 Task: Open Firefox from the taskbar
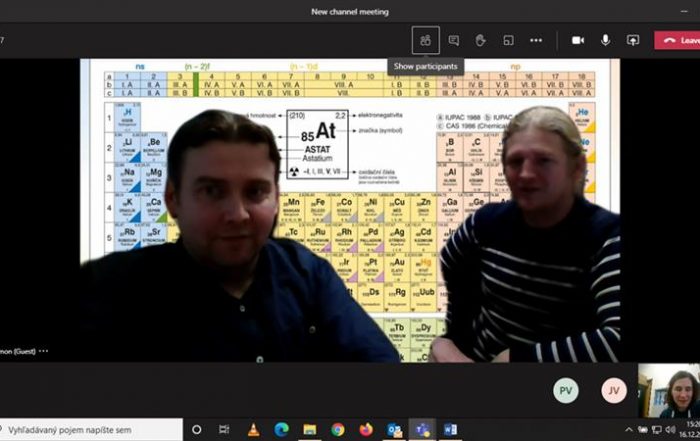366,430
